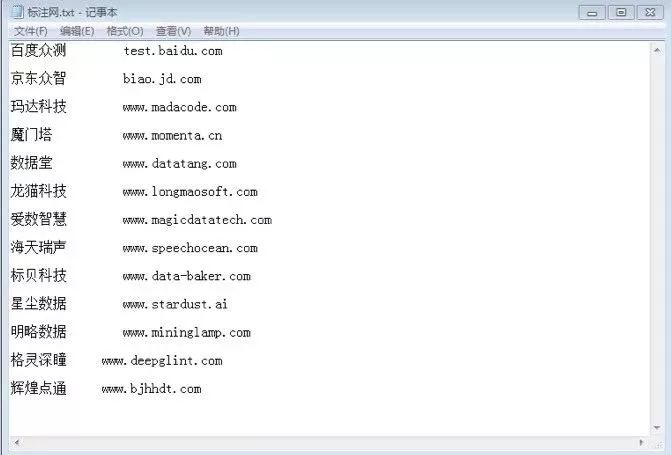Minimize the Notepad window

click(592, 12)
